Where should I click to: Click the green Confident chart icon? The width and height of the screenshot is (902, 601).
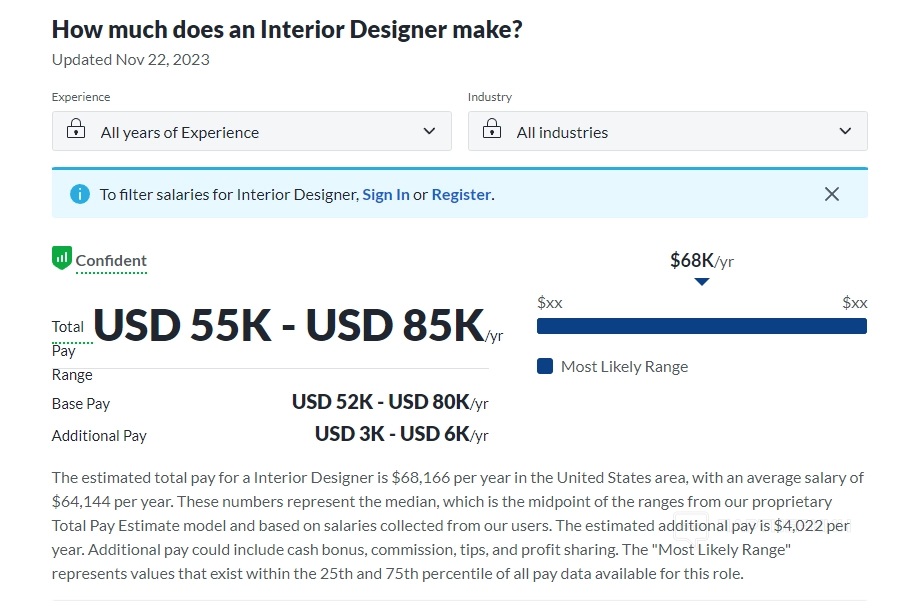[62, 258]
